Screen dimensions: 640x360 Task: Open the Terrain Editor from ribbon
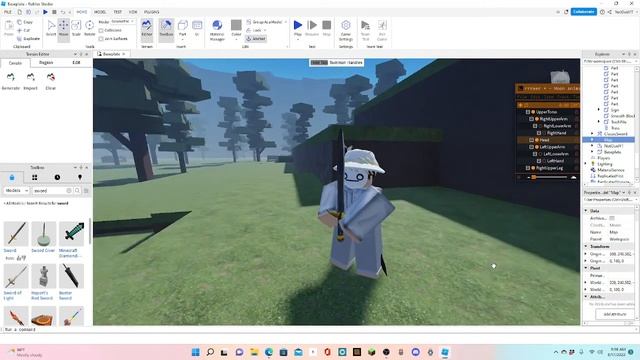pyautogui.click(x=147, y=29)
